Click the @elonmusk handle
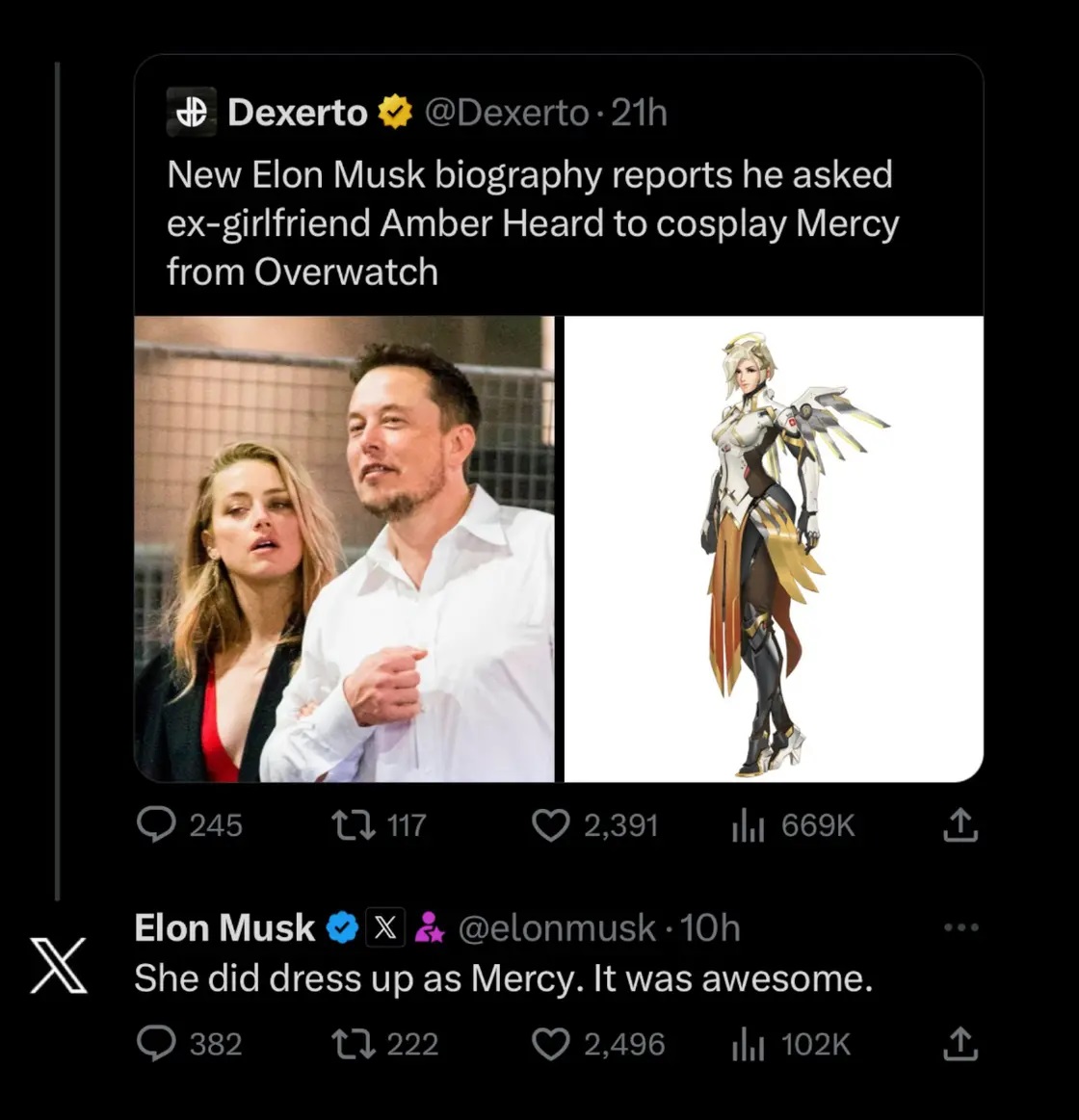The width and height of the screenshot is (1079, 1120). click(557, 927)
